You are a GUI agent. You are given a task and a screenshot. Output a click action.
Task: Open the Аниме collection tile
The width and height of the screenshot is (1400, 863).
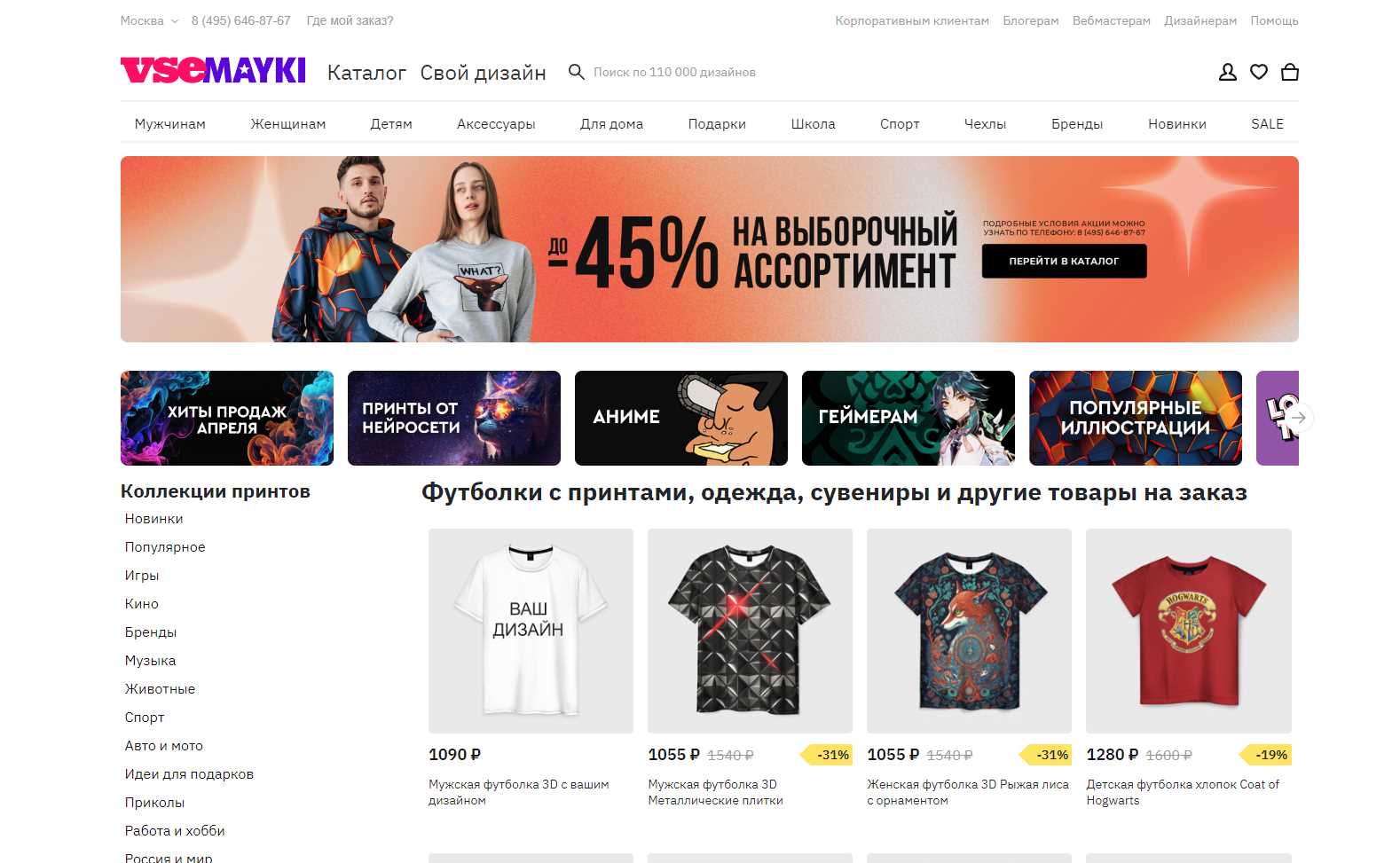tap(681, 418)
